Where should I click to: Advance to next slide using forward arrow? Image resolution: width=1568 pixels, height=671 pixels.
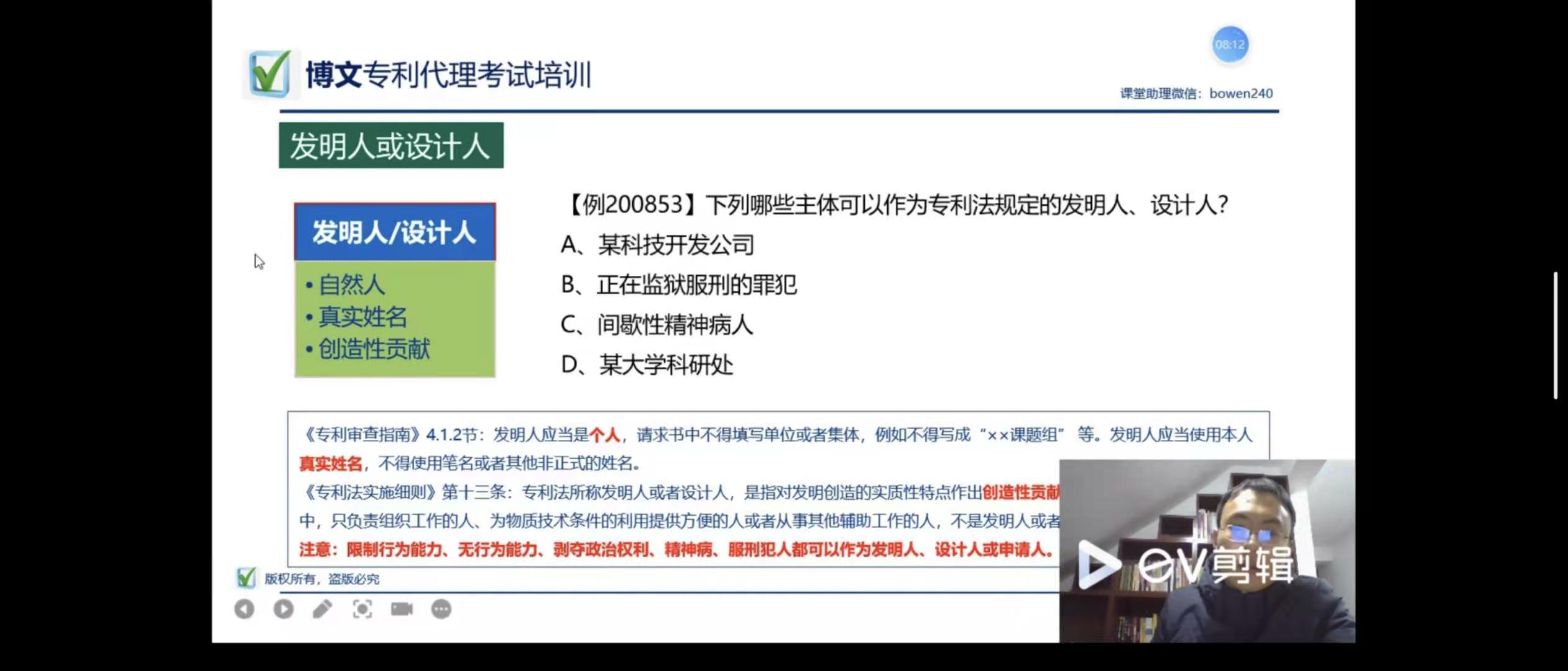point(284,609)
